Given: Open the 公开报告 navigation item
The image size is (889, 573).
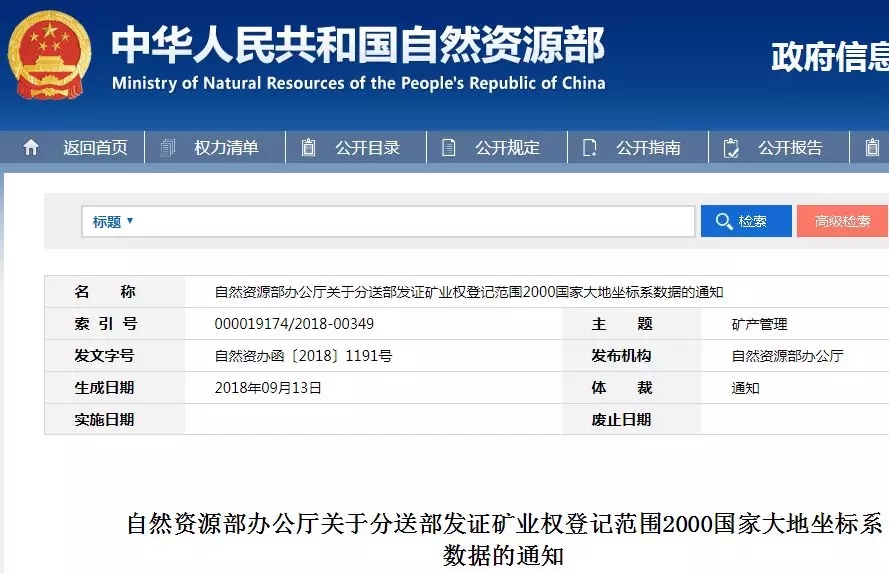Looking at the screenshot, I should tap(790, 148).
